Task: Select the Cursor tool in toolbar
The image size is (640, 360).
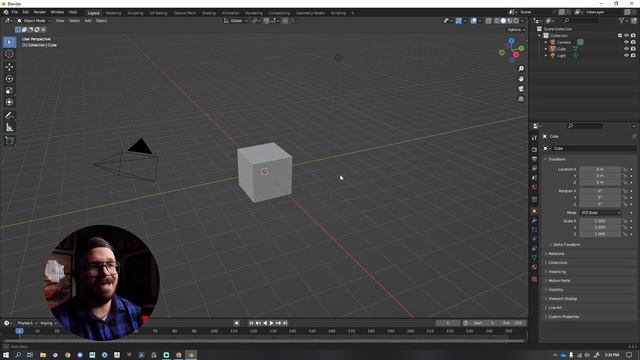Action: (x=9, y=54)
